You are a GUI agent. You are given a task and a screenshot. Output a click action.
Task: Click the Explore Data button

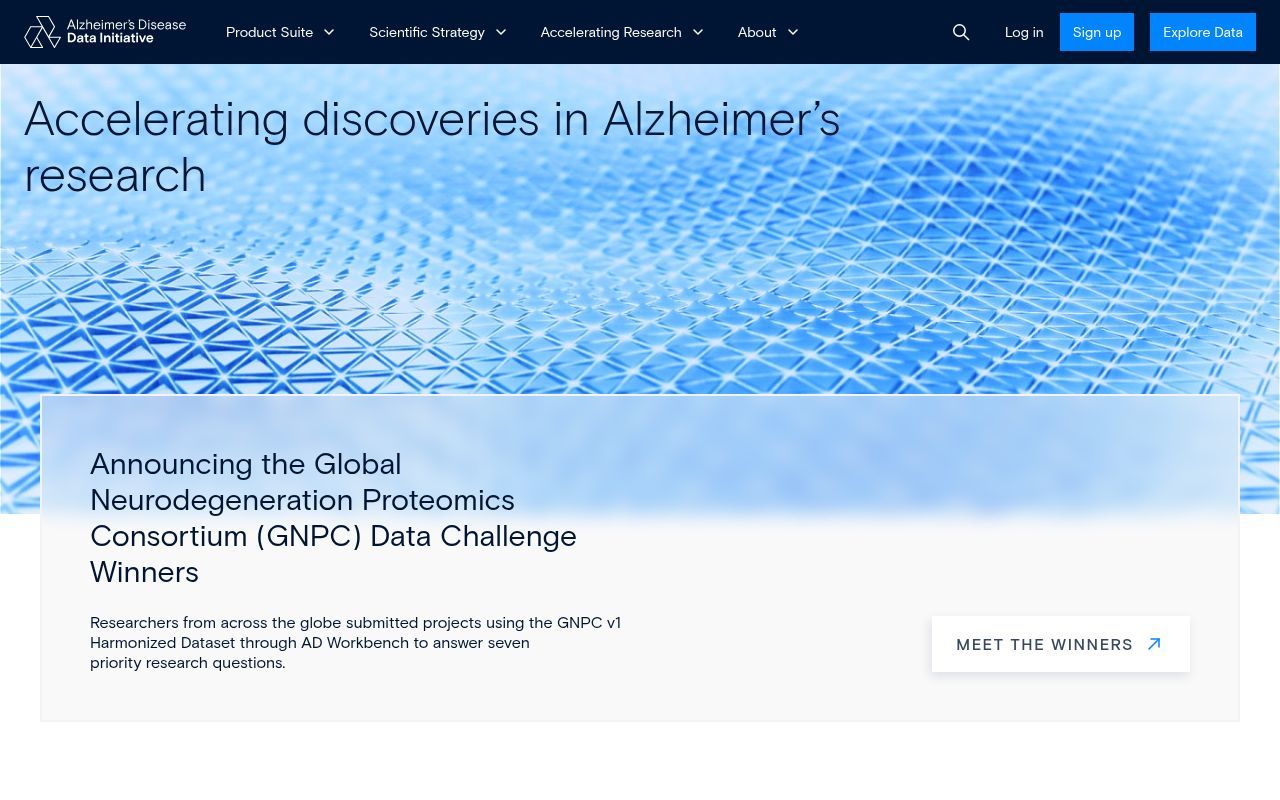pos(1203,32)
